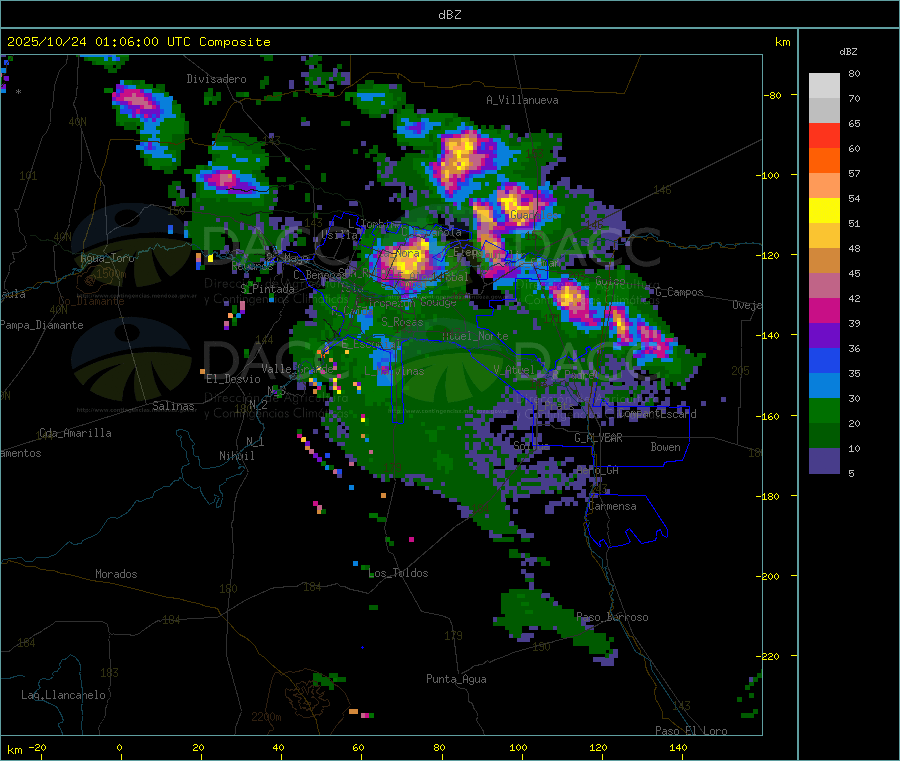Click the -160 km y-axis tick label

(768, 416)
